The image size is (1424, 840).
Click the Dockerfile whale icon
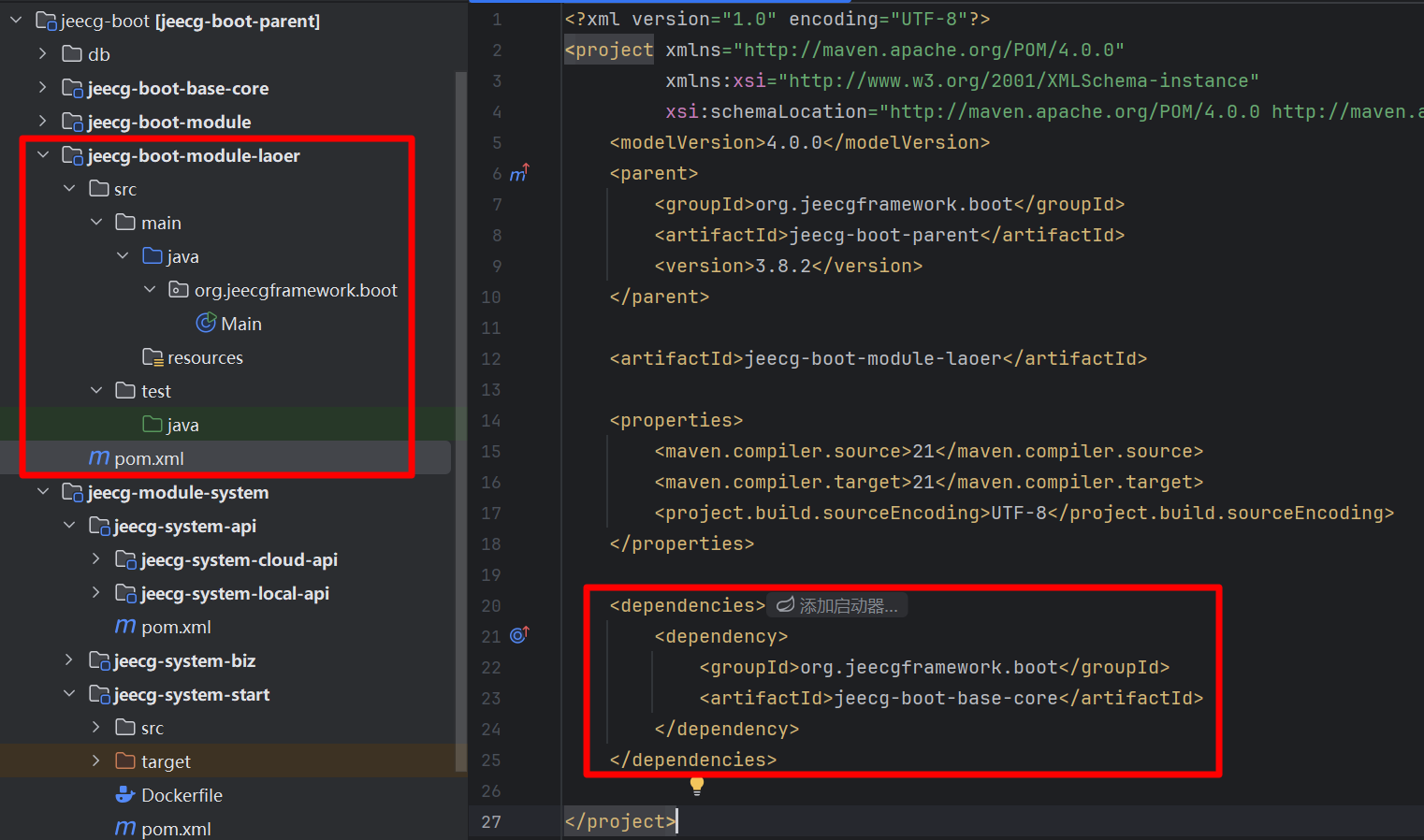(x=125, y=795)
